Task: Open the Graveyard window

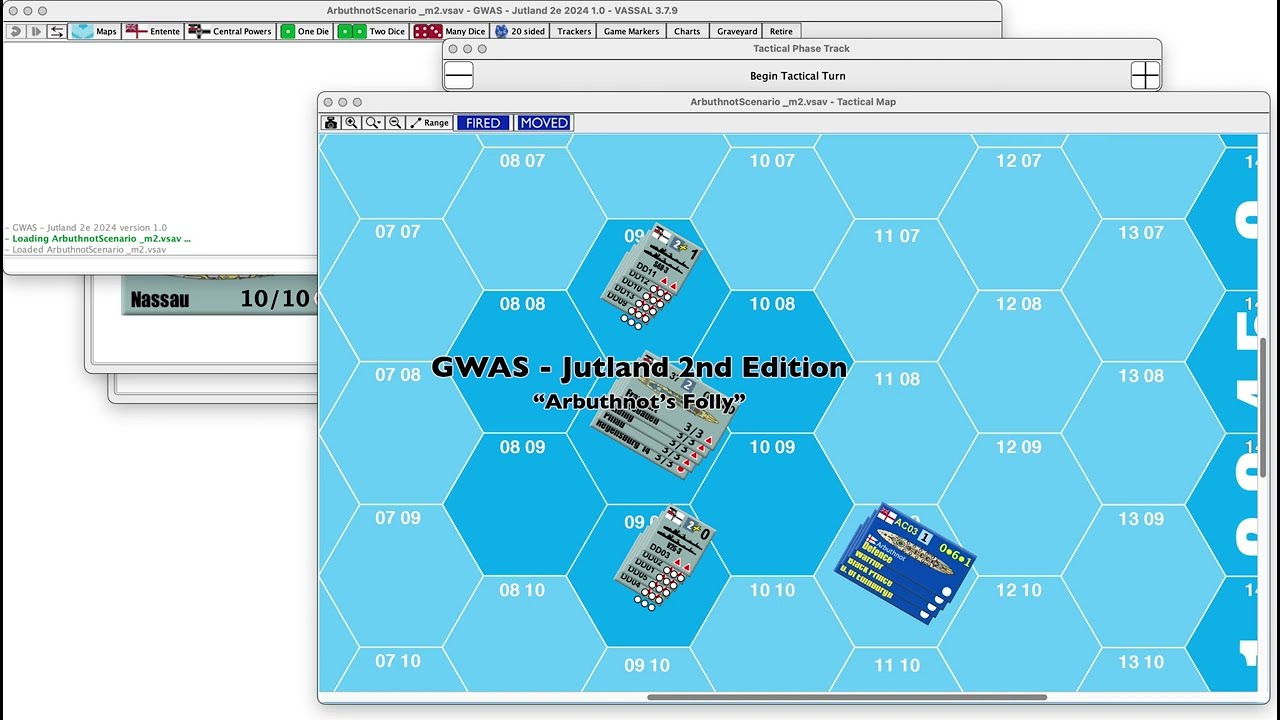Action: [737, 31]
